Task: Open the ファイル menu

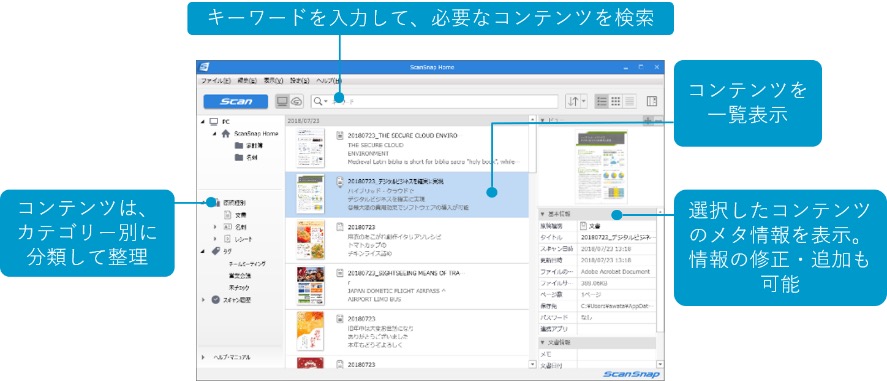Action: click(x=216, y=81)
